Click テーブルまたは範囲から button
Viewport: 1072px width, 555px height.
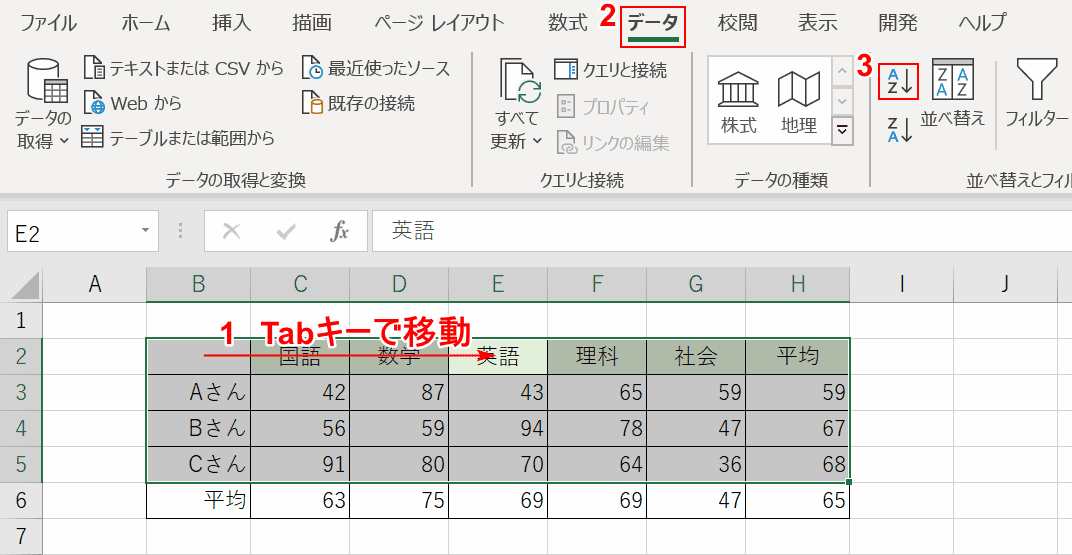178,138
